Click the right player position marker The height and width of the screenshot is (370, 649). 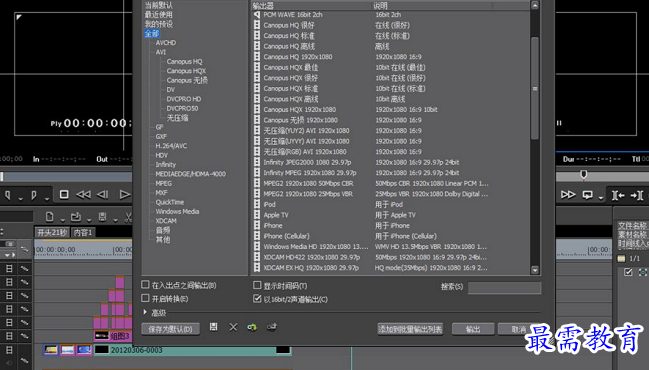pyautogui.click(x=584, y=174)
